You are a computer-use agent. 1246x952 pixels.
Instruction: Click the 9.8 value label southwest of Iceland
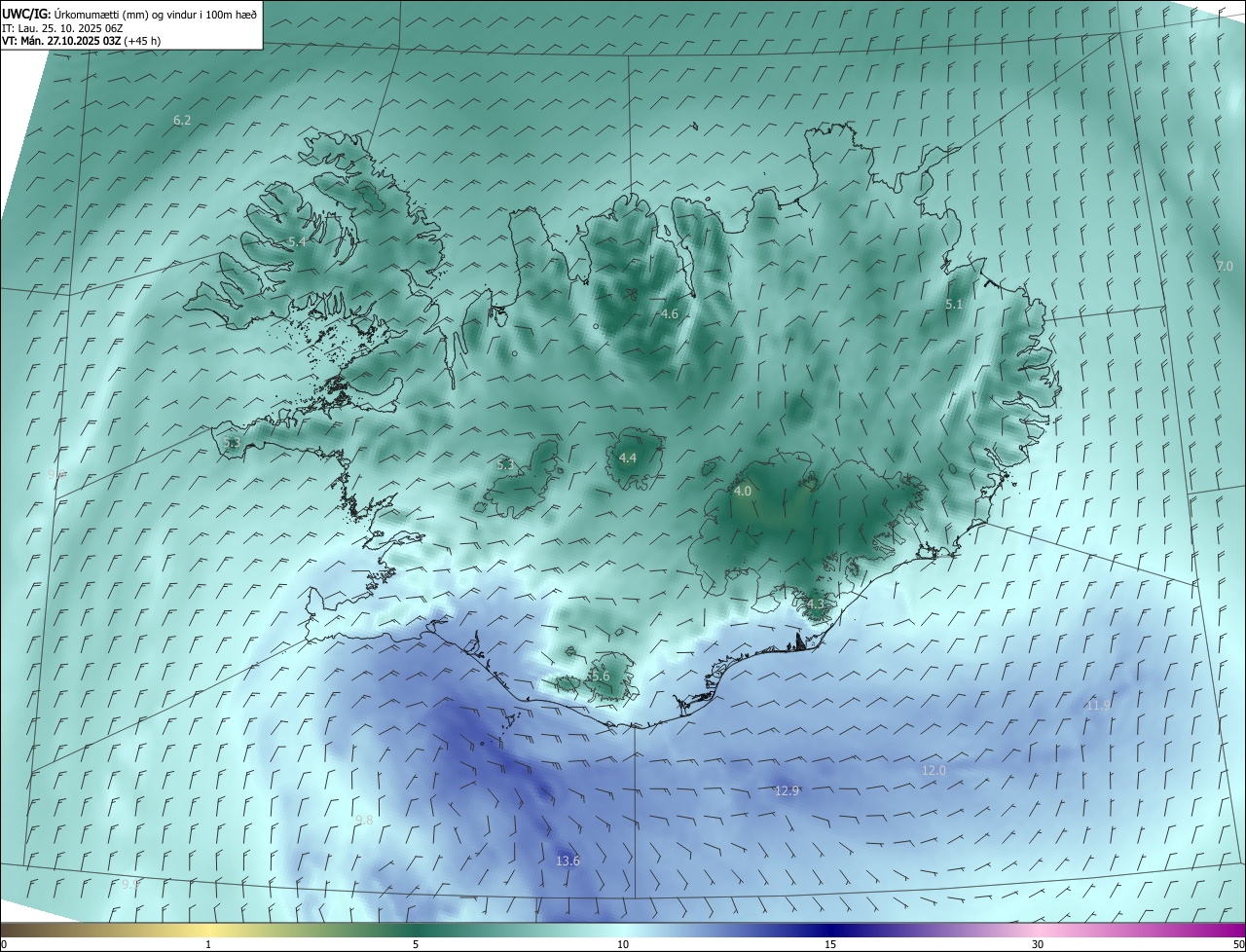tap(364, 820)
